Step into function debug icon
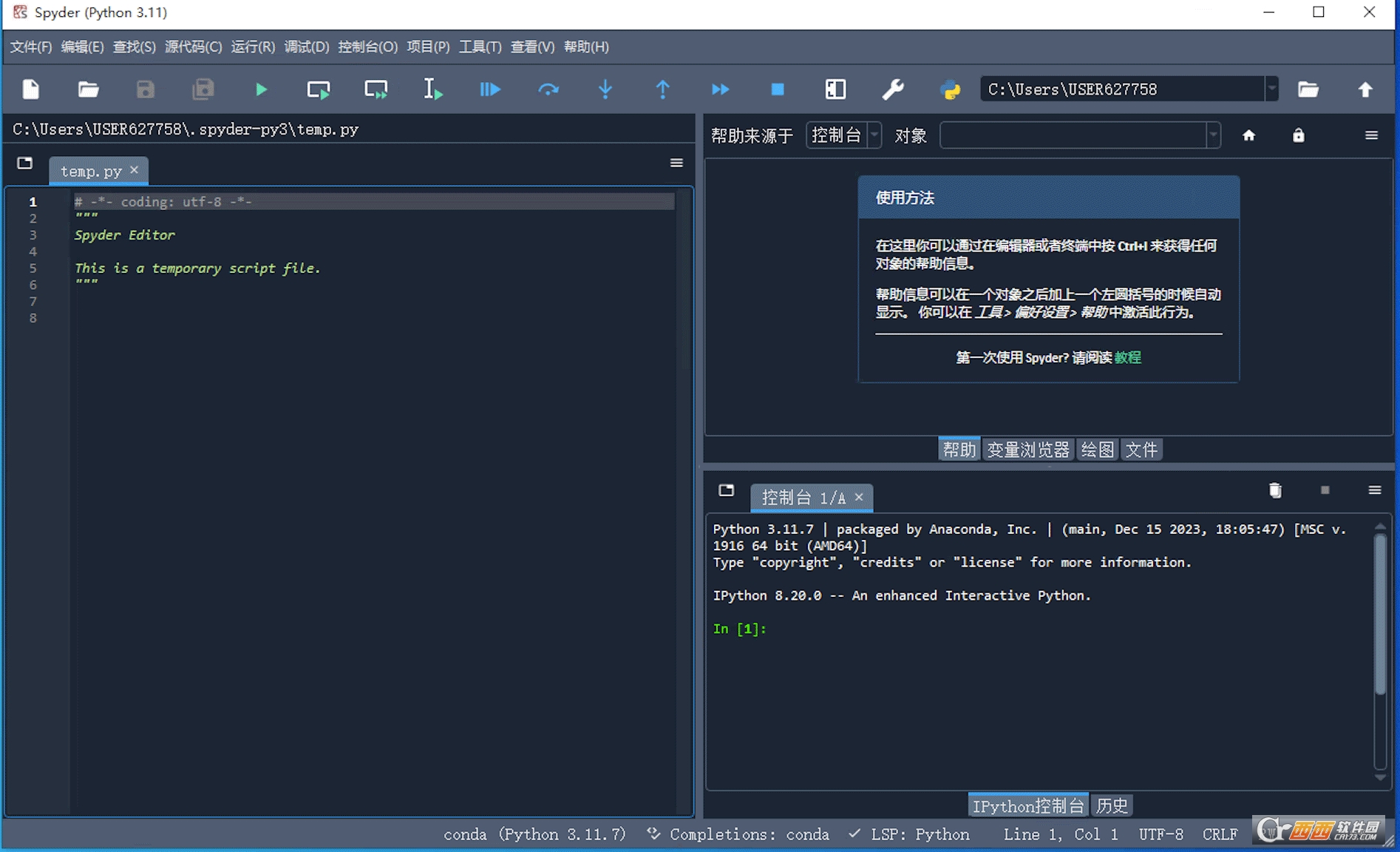Viewport: 1400px width, 852px height. 605,89
